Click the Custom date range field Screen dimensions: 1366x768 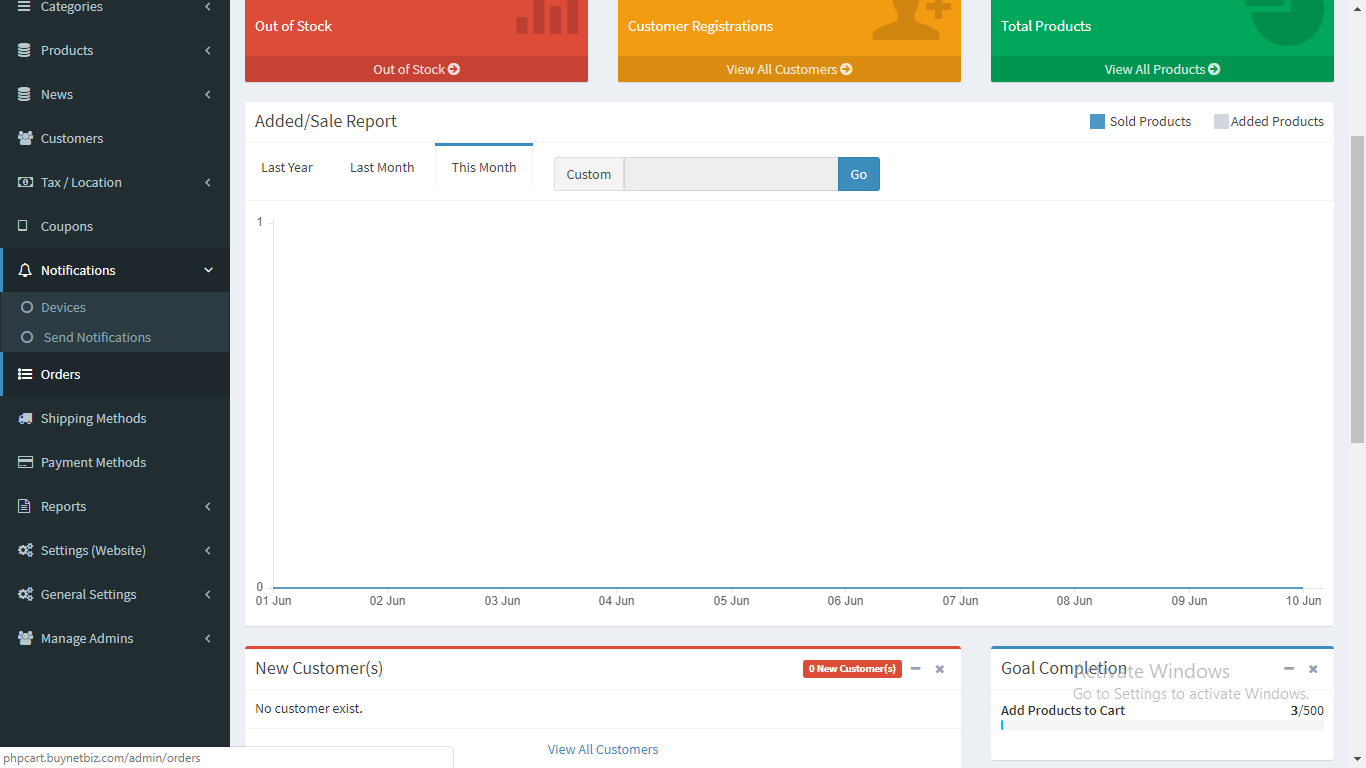coord(730,174)
